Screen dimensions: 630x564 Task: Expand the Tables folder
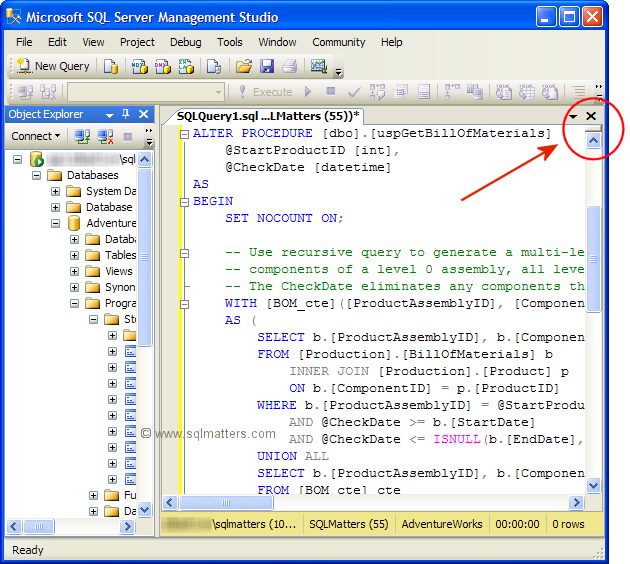(x=74, y=255)
